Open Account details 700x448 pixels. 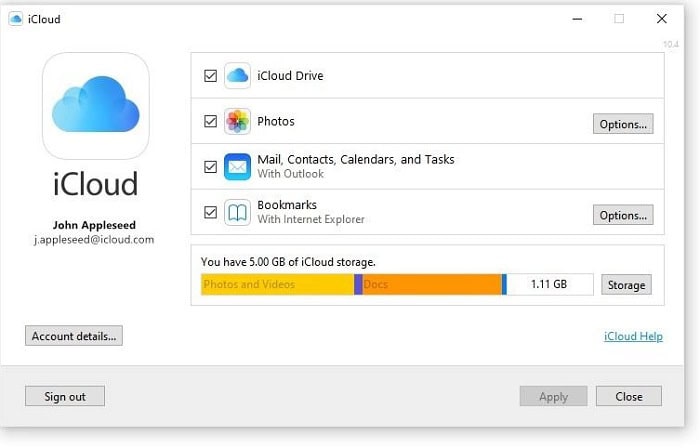click(74, 336)
